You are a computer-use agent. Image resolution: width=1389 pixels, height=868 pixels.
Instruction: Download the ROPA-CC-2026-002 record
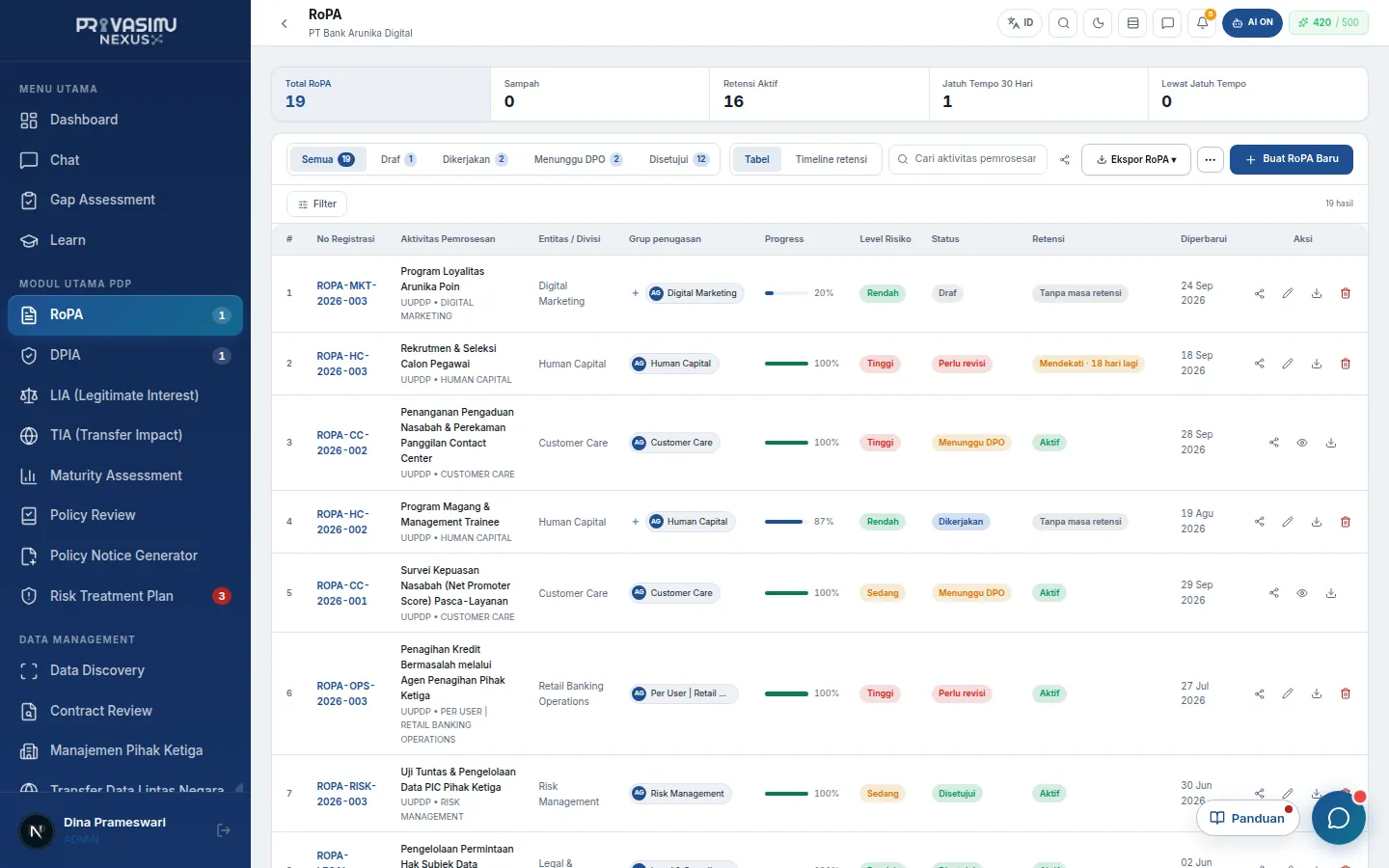[1331, 443]
